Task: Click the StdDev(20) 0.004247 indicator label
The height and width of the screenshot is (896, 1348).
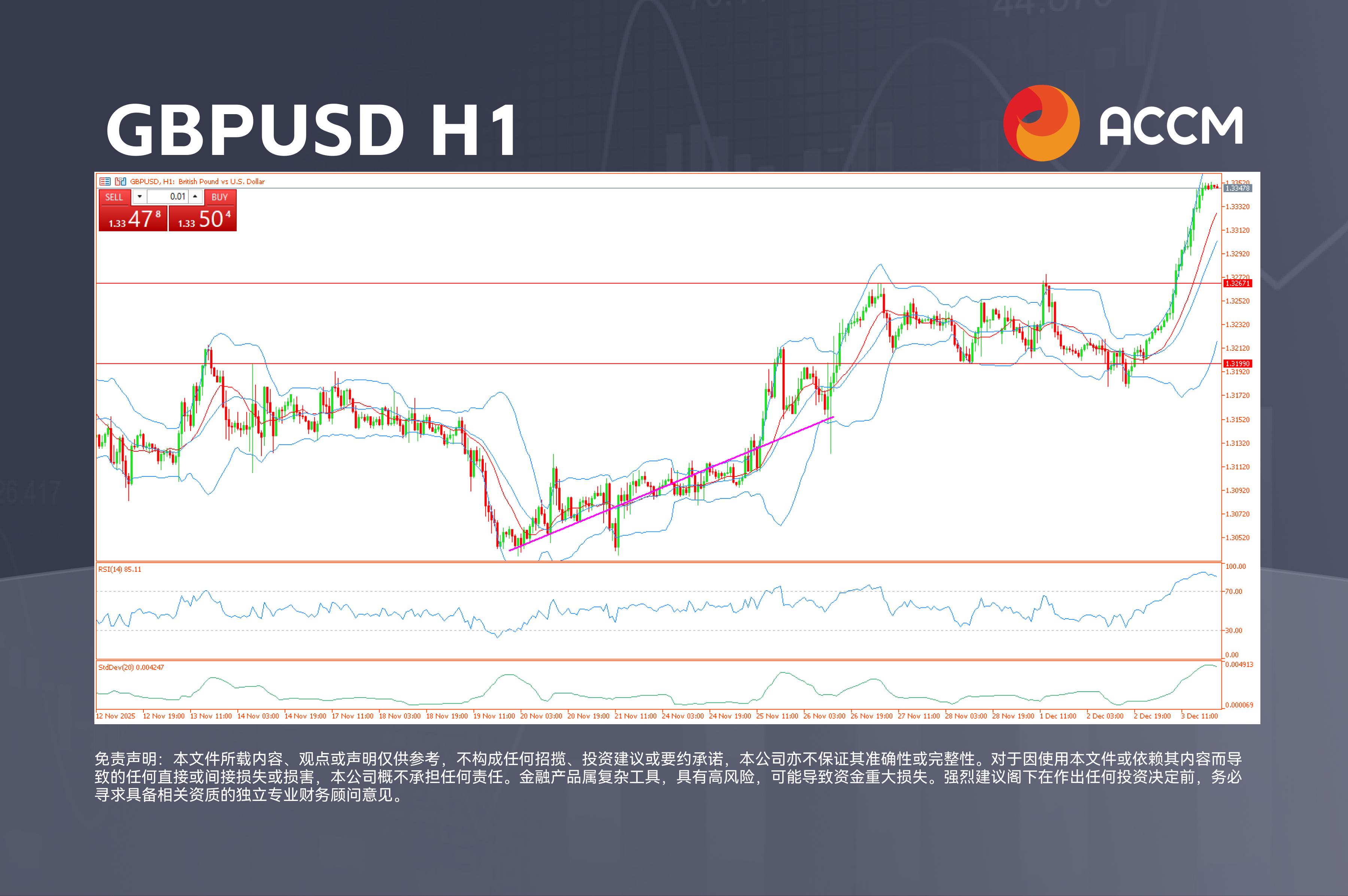Action: [131, 667]
